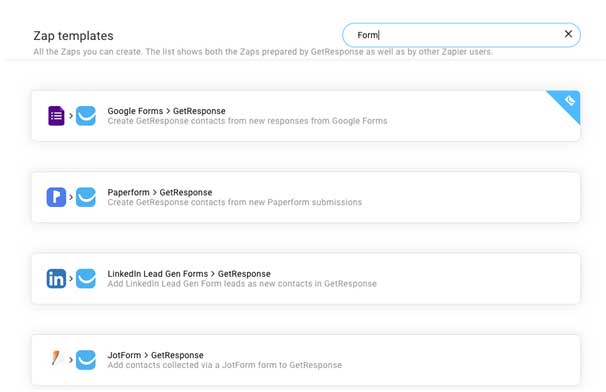Click 'Create GetResponse contacts from new Paperform submissions'
The width and height of the screenshot is (606, 392).
tap(235, 202)
